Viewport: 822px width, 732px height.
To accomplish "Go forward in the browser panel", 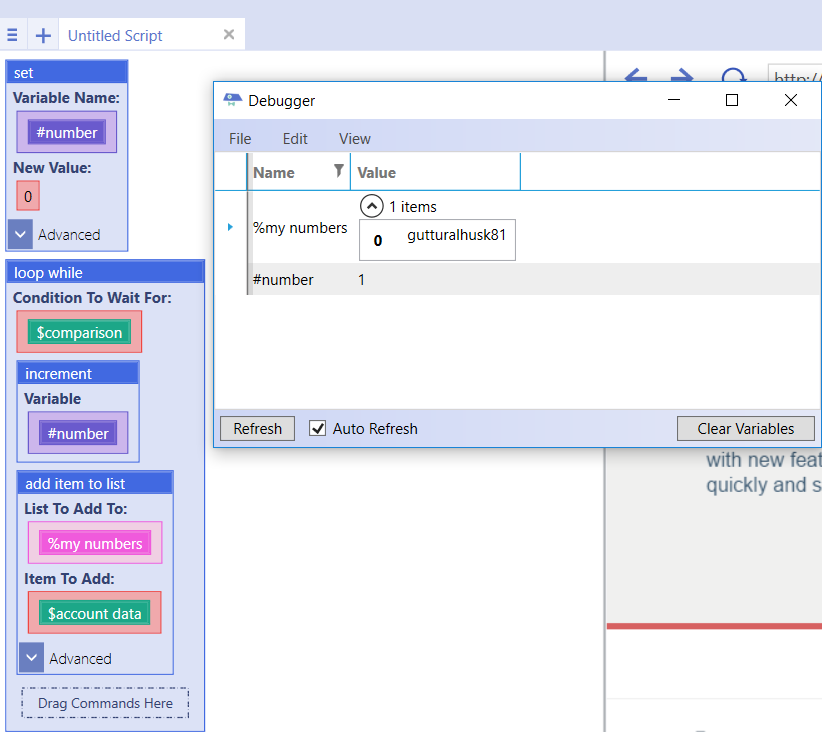I will [x=682, y=77].
